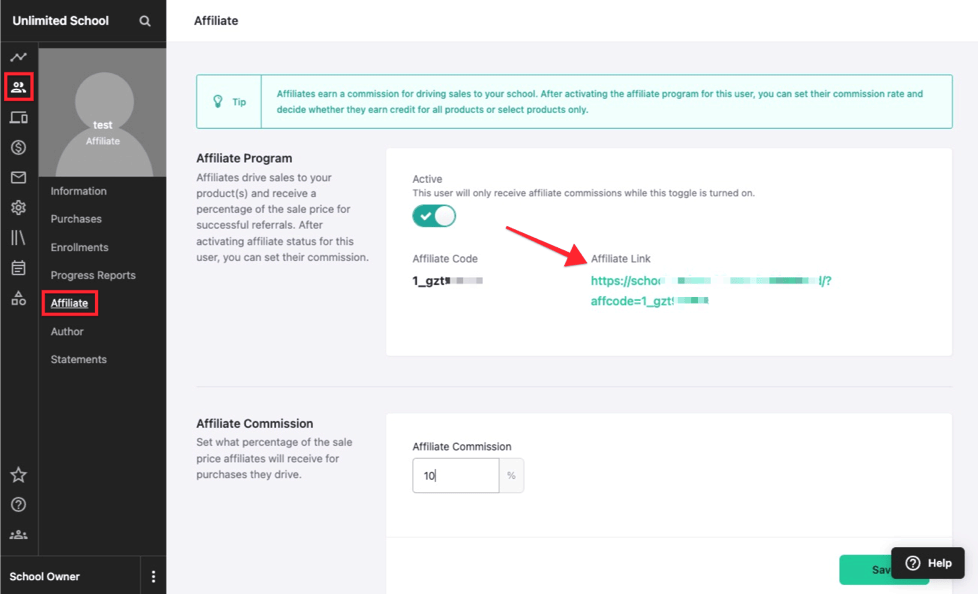Open the community users icon at sidebar bottom

tap(18, 534)
